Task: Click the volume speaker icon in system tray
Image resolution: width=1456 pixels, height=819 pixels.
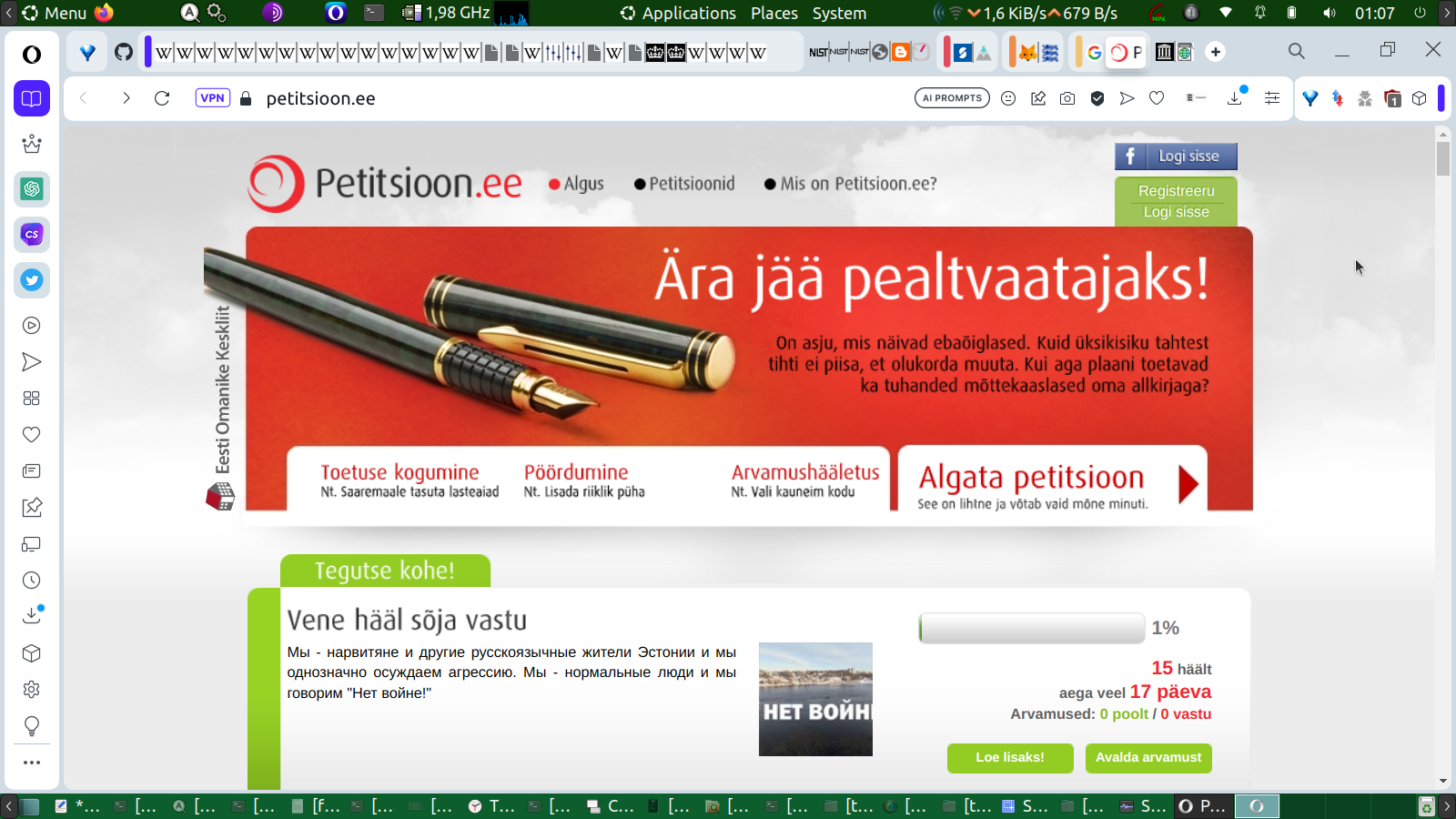Action: [1330, 13]
